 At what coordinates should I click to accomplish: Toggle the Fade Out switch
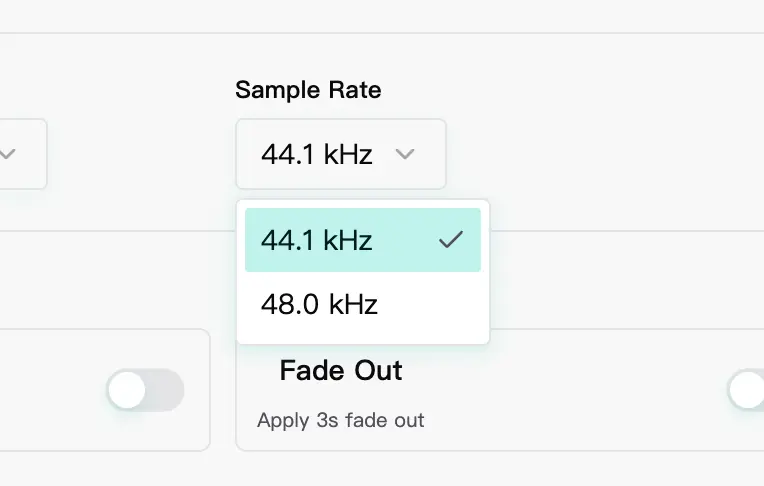(746, 390)
